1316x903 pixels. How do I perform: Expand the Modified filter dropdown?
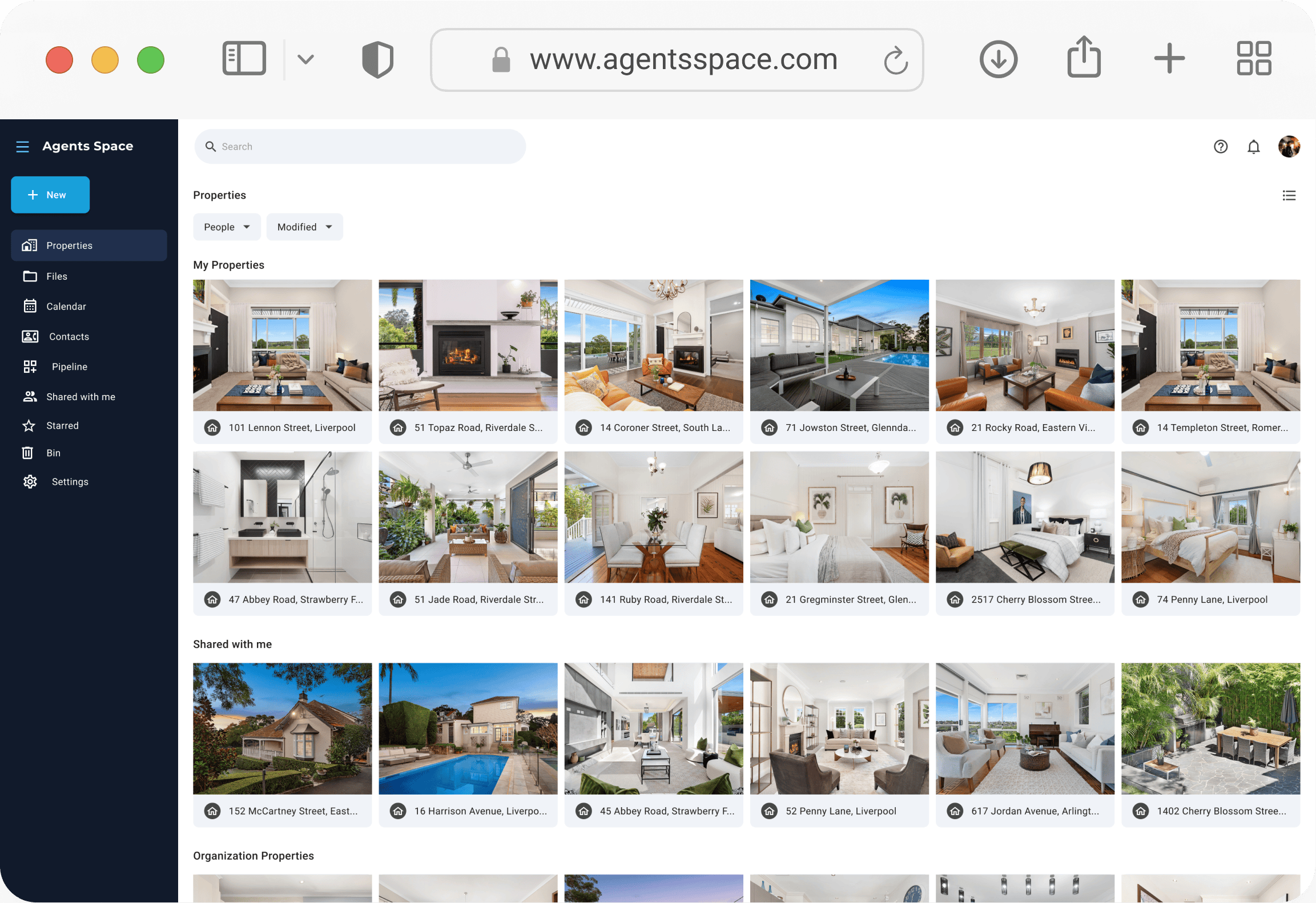tap(304, 227)
